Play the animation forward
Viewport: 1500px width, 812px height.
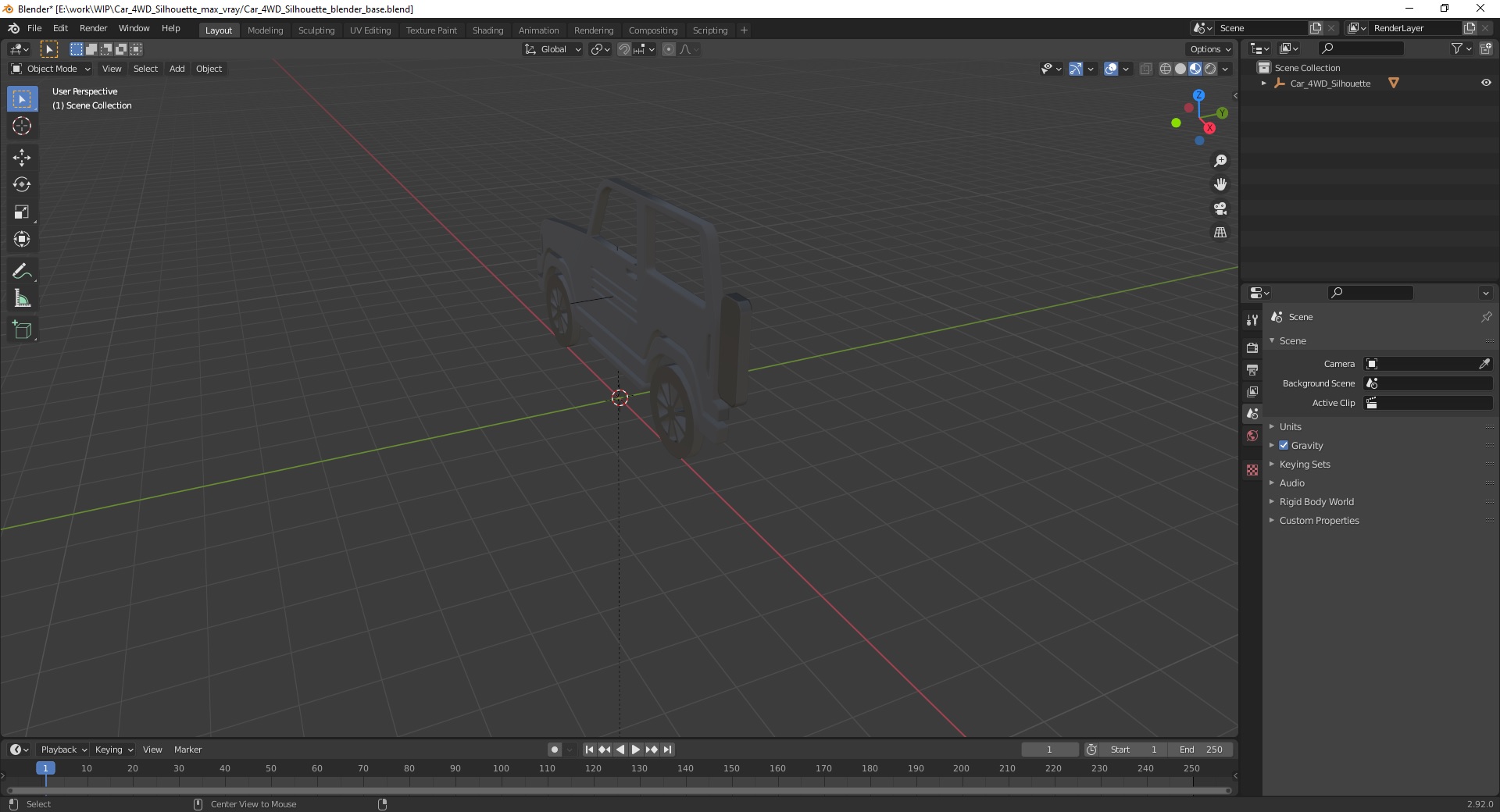tap(636, 750)
